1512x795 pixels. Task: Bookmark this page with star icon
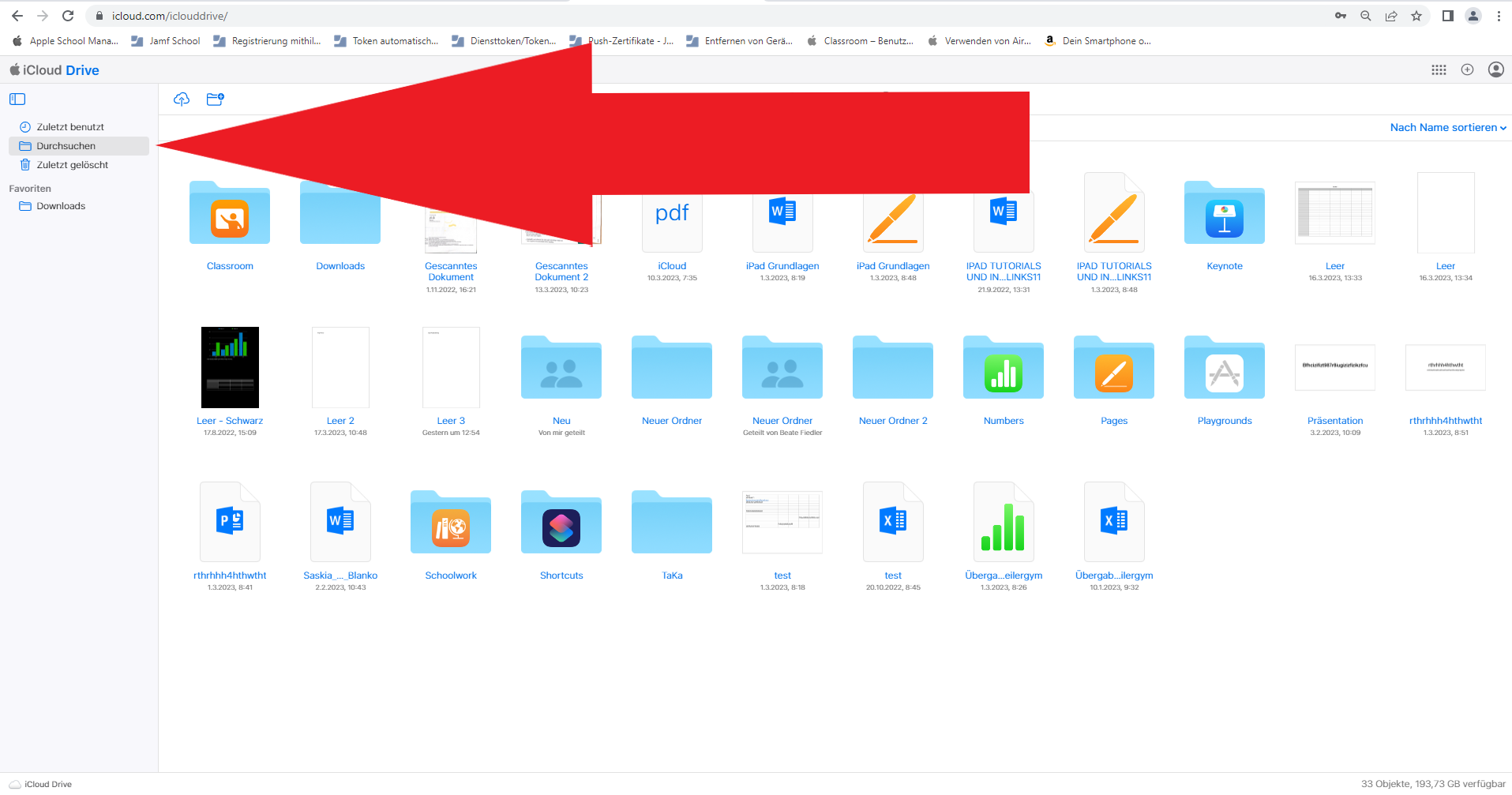(x=1416, y=16)
